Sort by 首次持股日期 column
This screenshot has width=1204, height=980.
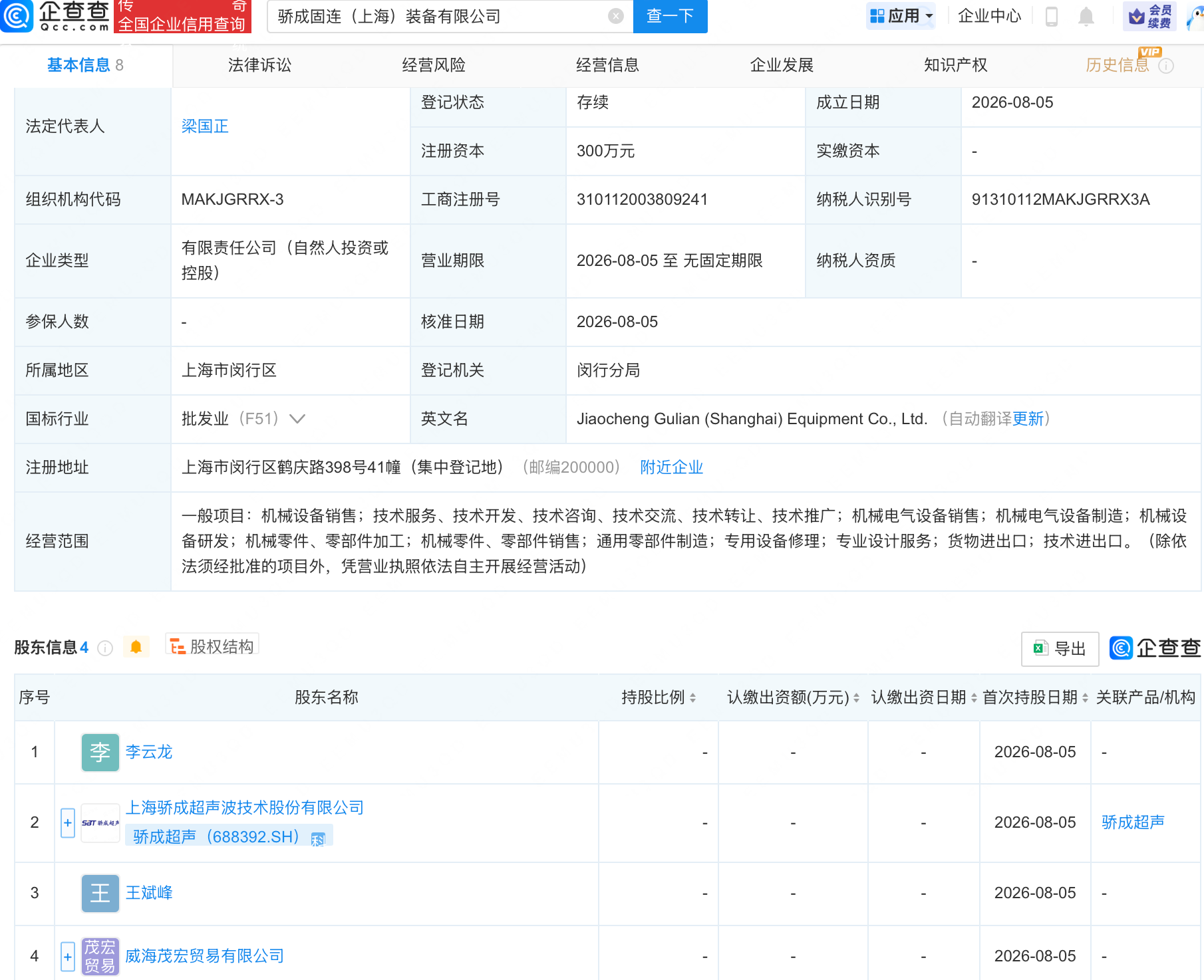click(x=1085, y=697)
